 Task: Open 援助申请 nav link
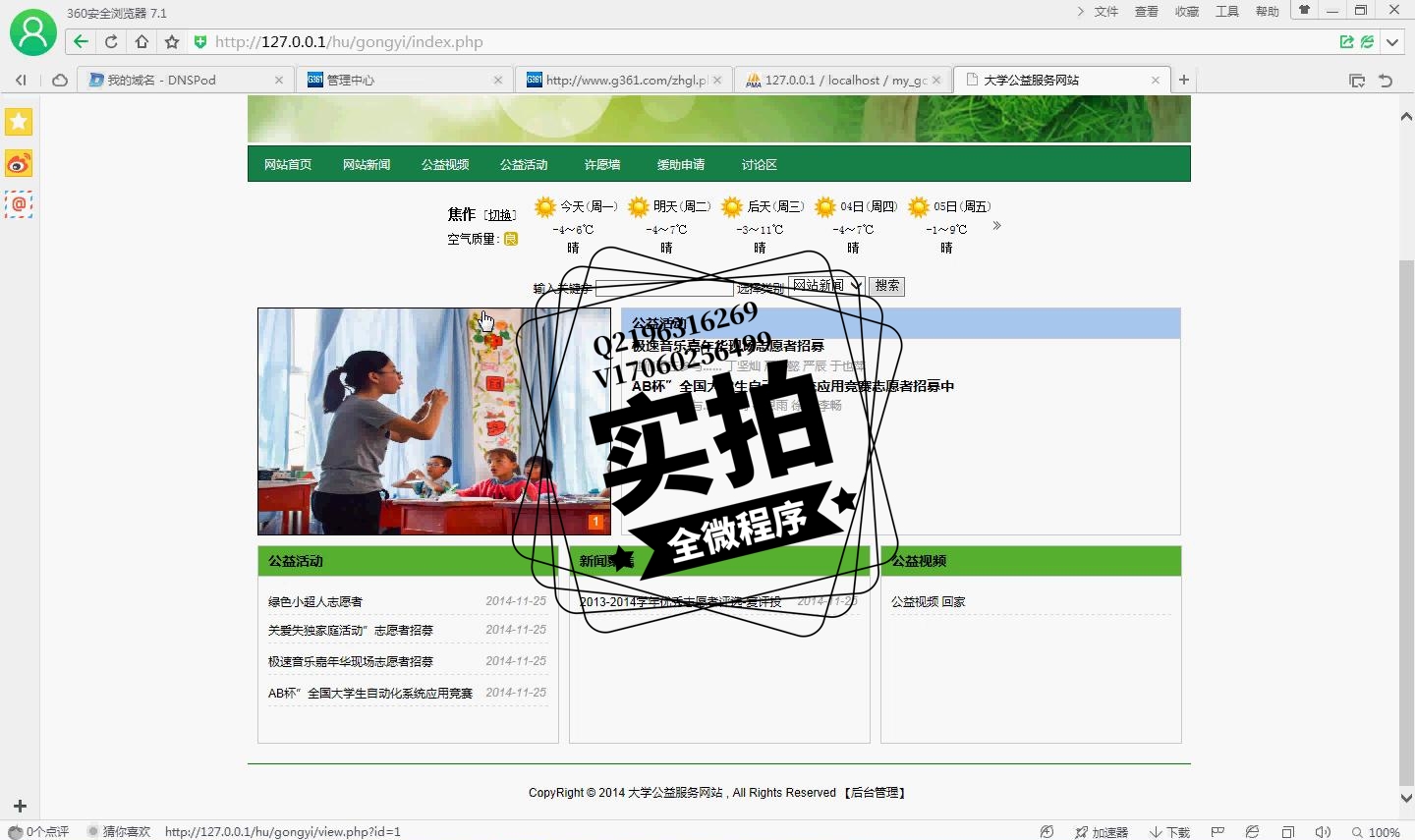click(x=681, y=164)
